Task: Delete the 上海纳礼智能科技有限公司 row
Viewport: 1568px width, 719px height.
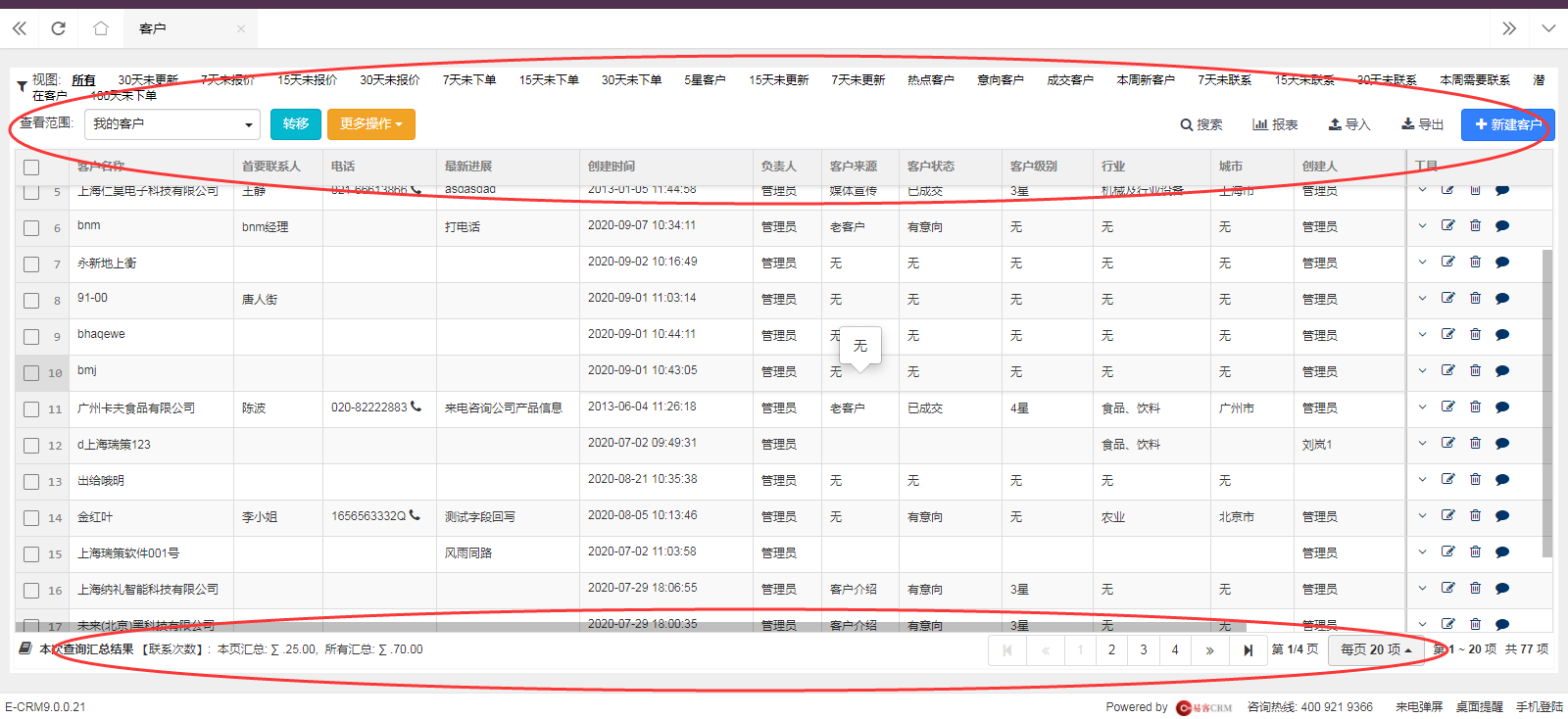Action: click(1475, 588)
